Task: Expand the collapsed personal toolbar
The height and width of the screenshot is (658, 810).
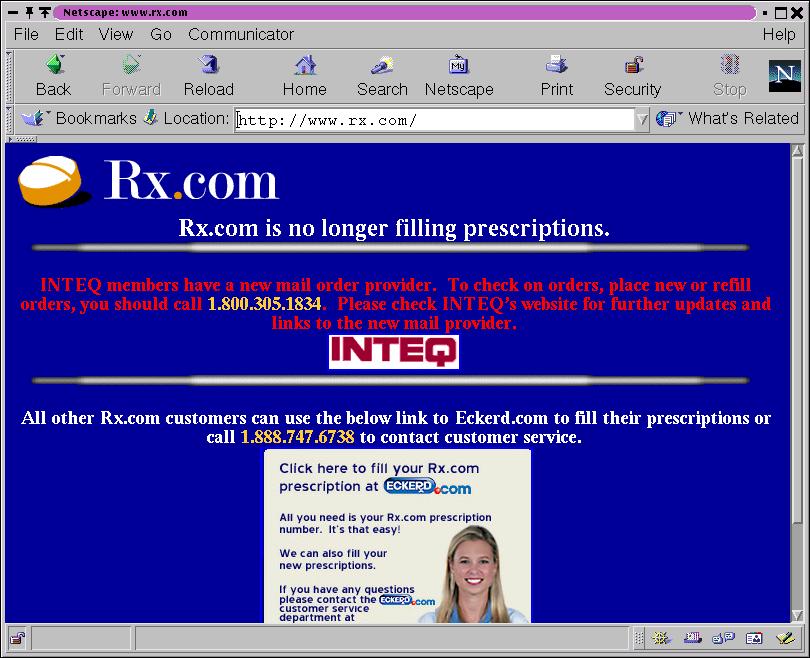Action: tap(22, 139)
